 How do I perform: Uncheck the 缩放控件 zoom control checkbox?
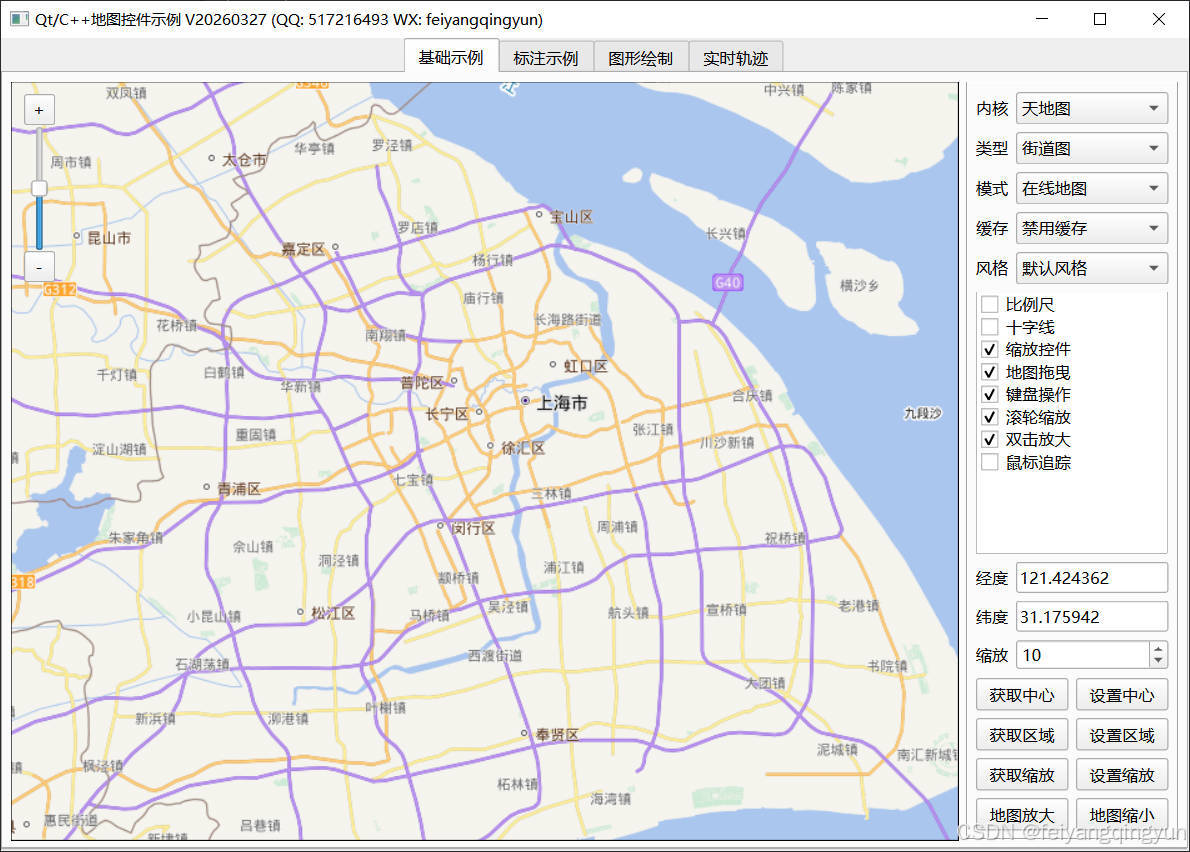point(990,350)
